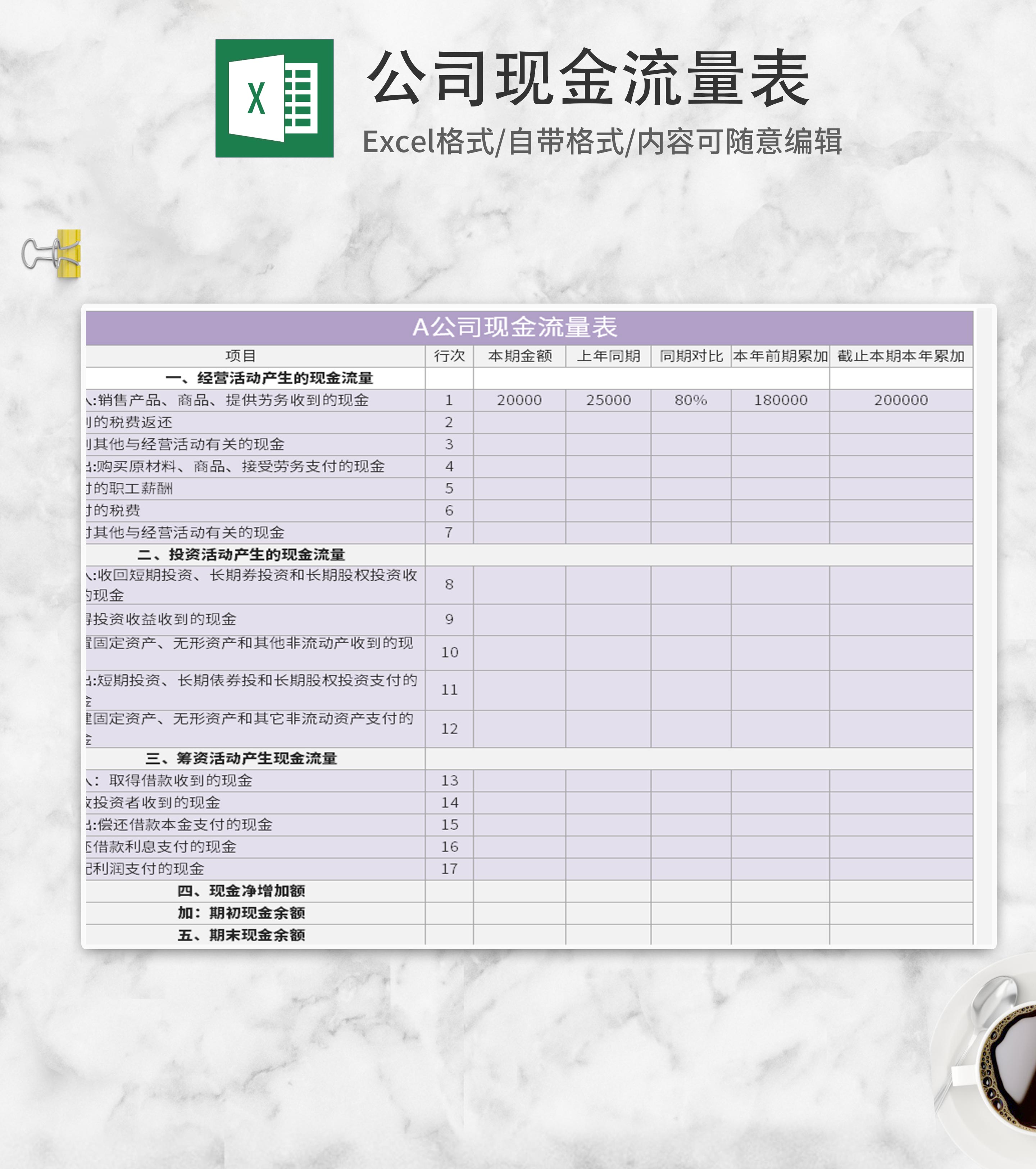The width and height of the screenshot is (1036, 1169).
Task: Select the 本期金额 column header
Action: point(519,356)
